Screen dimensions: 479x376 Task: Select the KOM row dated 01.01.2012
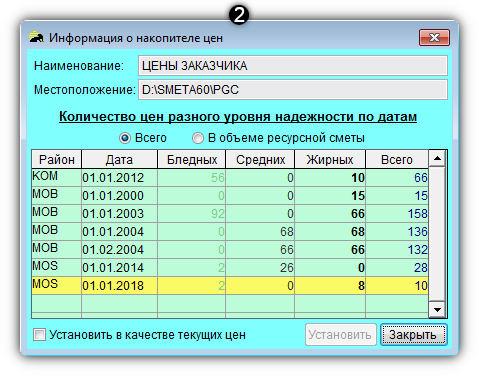point(230,177)
